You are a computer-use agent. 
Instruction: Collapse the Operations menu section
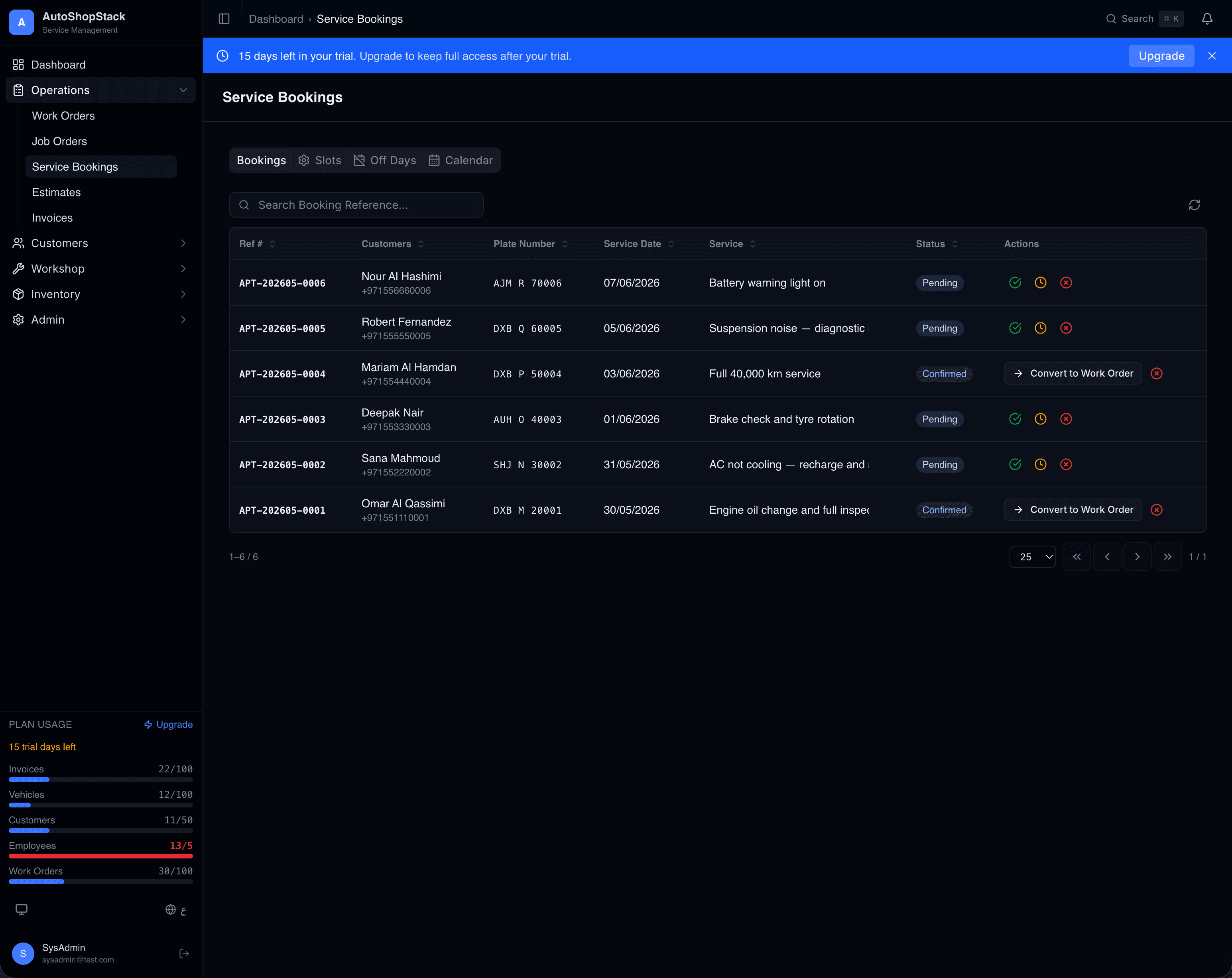tap(100, 90)
